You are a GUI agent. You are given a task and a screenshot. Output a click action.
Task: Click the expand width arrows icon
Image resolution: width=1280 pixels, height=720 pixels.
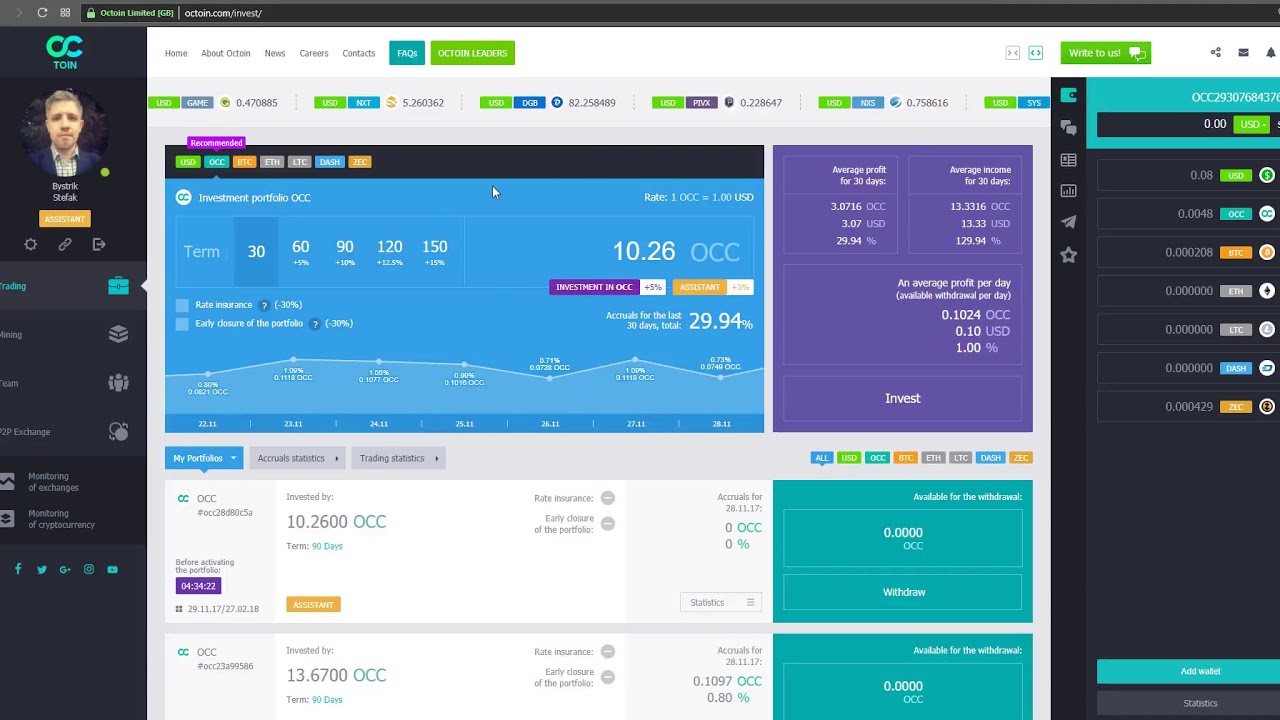pyautogui.click(x=1036, y=53)
